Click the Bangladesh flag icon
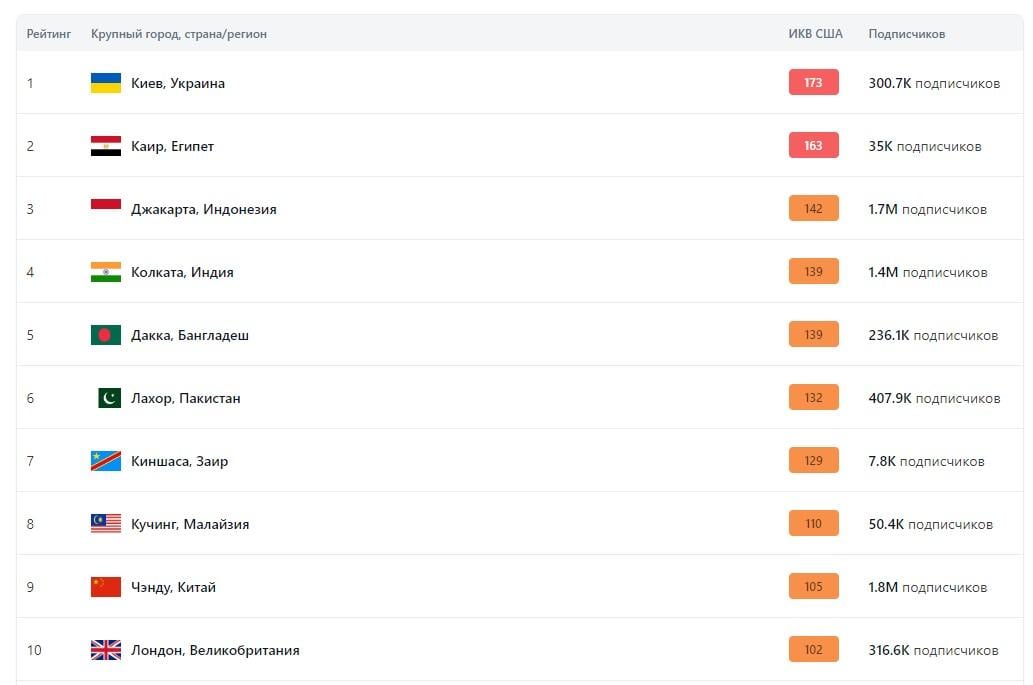Viewport: 1033px width, 685px height. point(105,335)
